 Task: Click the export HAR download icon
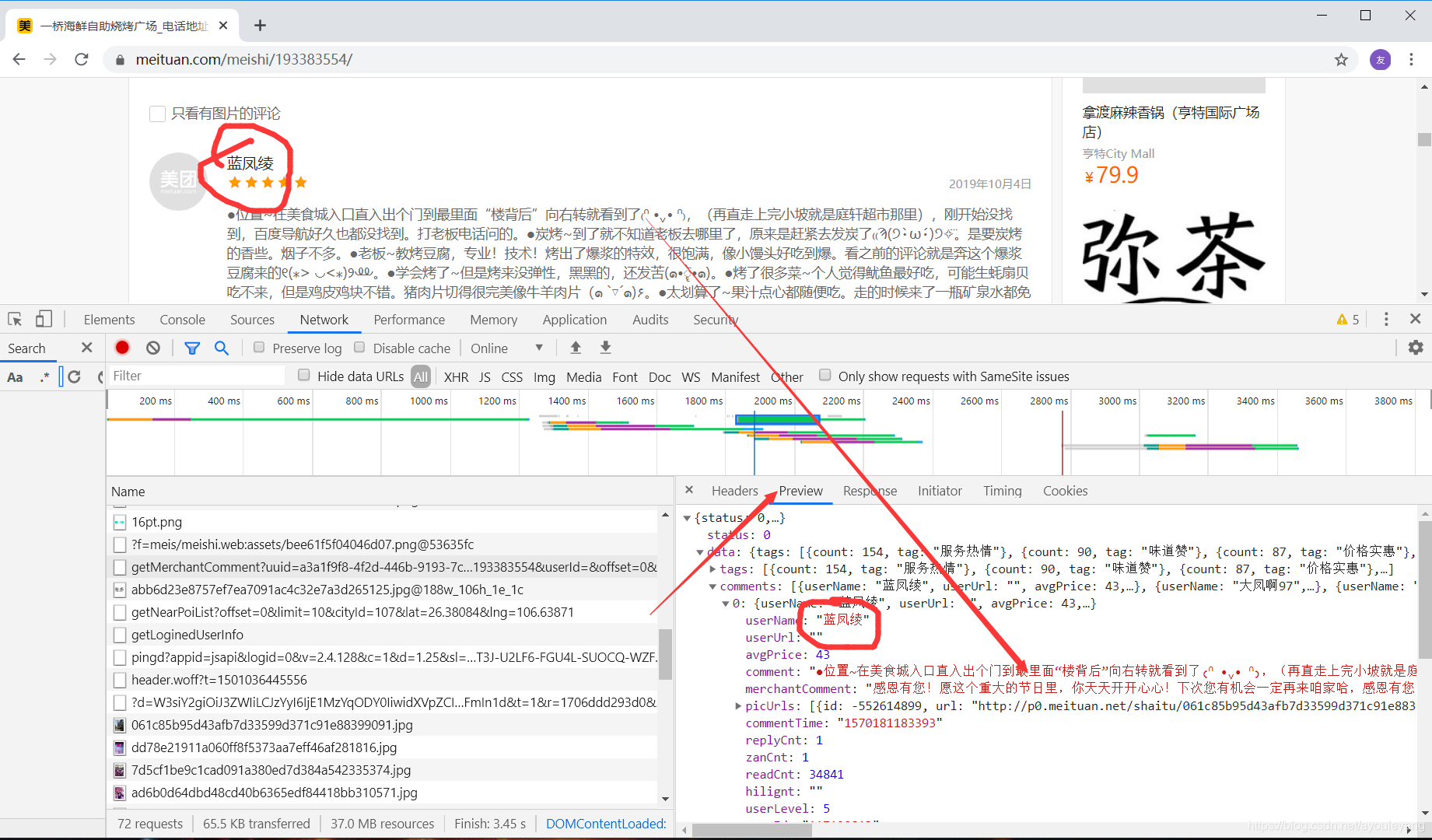point(605,348)
